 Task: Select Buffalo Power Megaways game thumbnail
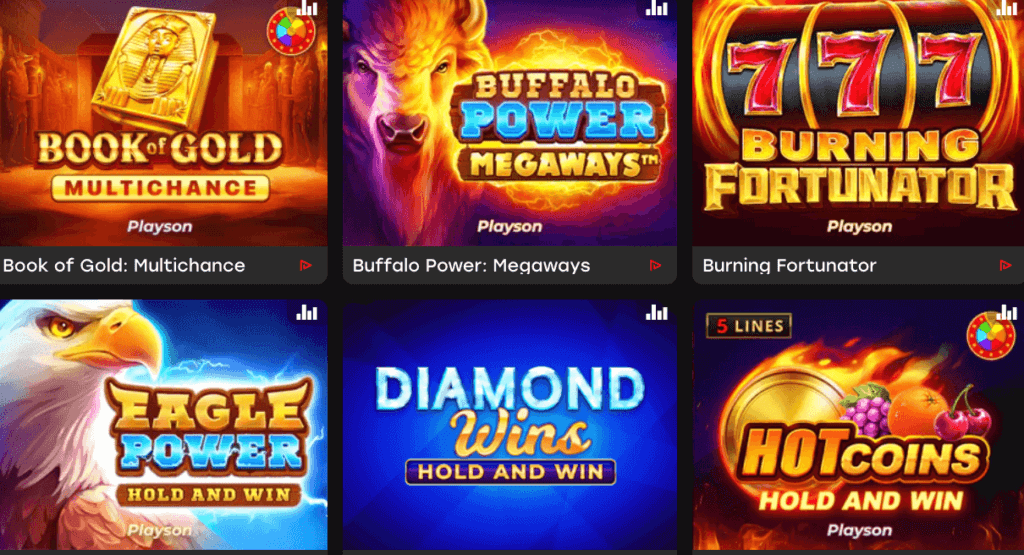coord(510,123)
